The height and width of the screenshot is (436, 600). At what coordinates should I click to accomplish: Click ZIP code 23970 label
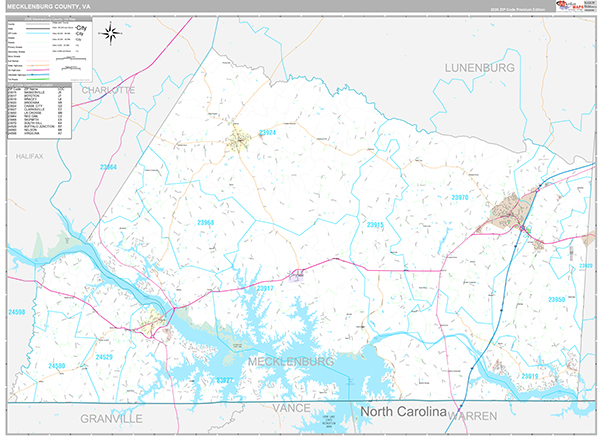(x=459, y=198)
